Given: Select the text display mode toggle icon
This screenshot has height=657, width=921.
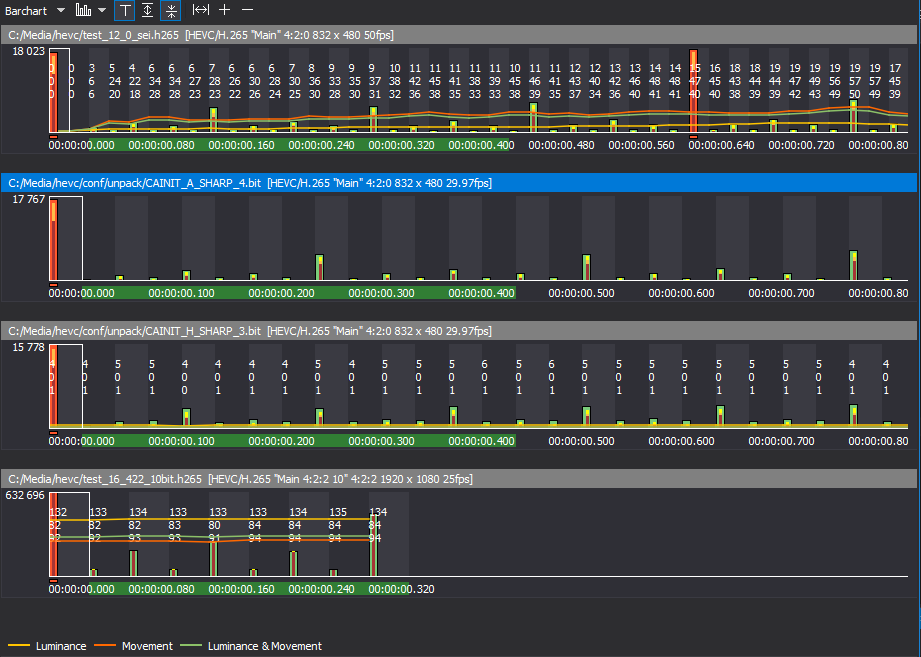Looking at the screenshot, I should [x=124, y=11].
